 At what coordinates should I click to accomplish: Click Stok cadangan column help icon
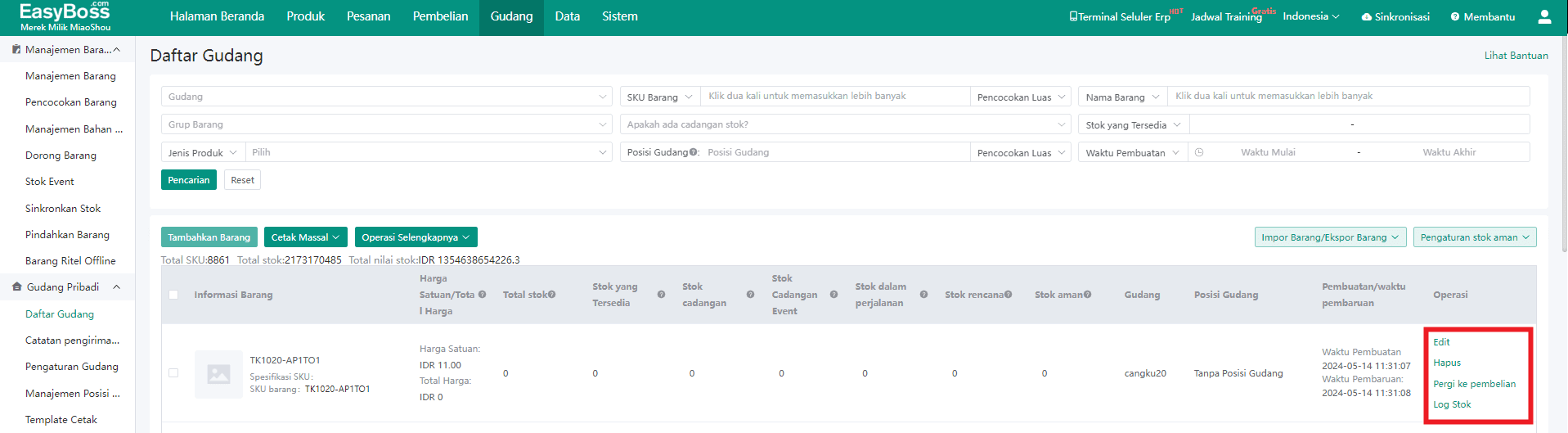750,295
